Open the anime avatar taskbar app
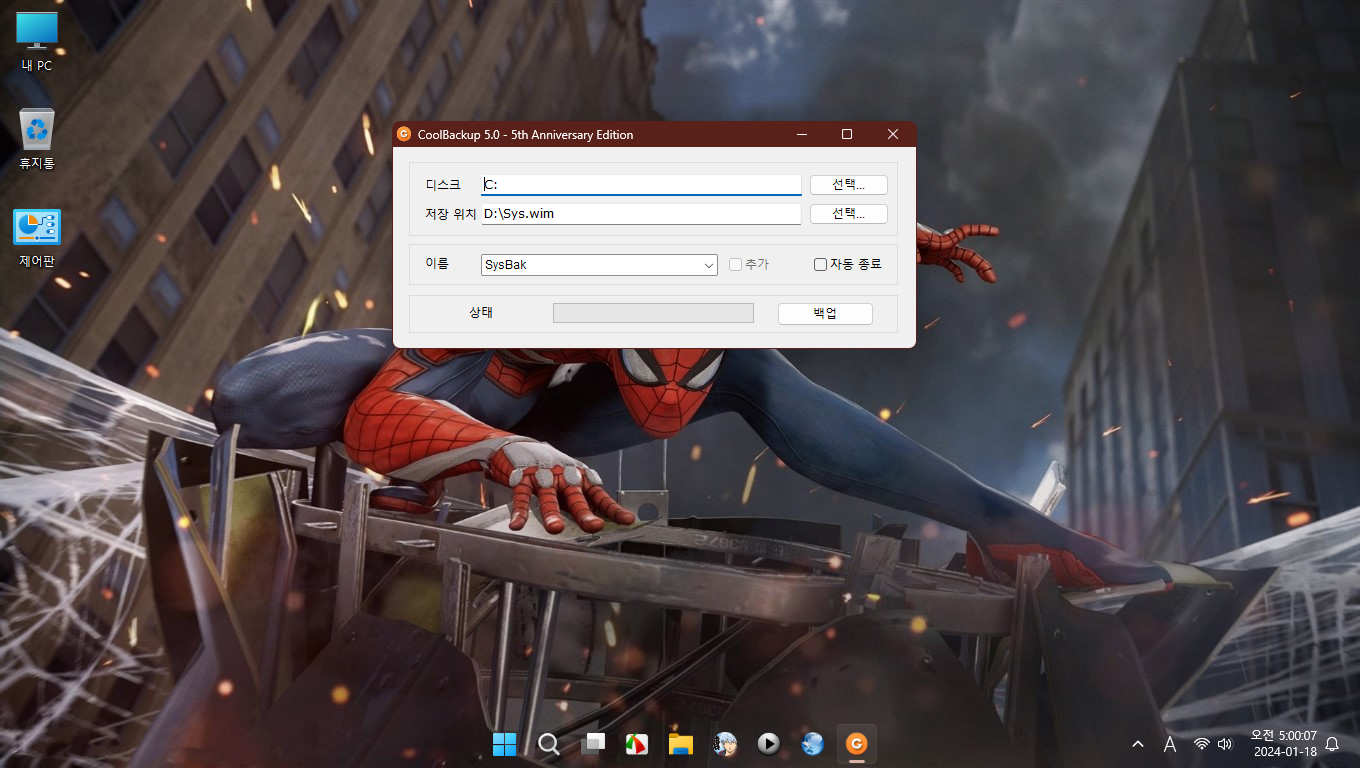This screenshot has height=768, width=1360. click(725, 744)
